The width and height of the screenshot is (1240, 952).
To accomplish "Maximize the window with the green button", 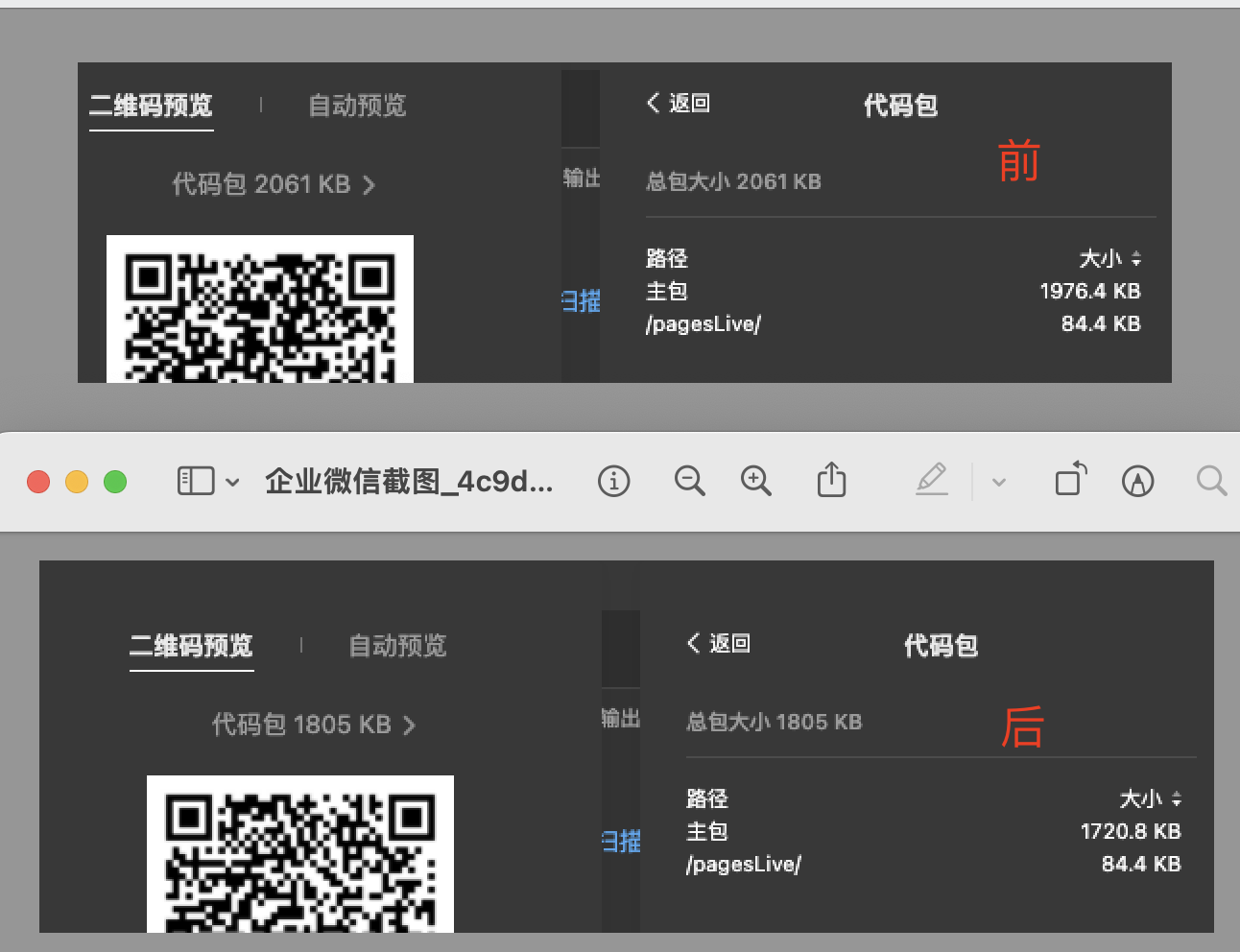I will pyautogui.click(x=115, y=482).
